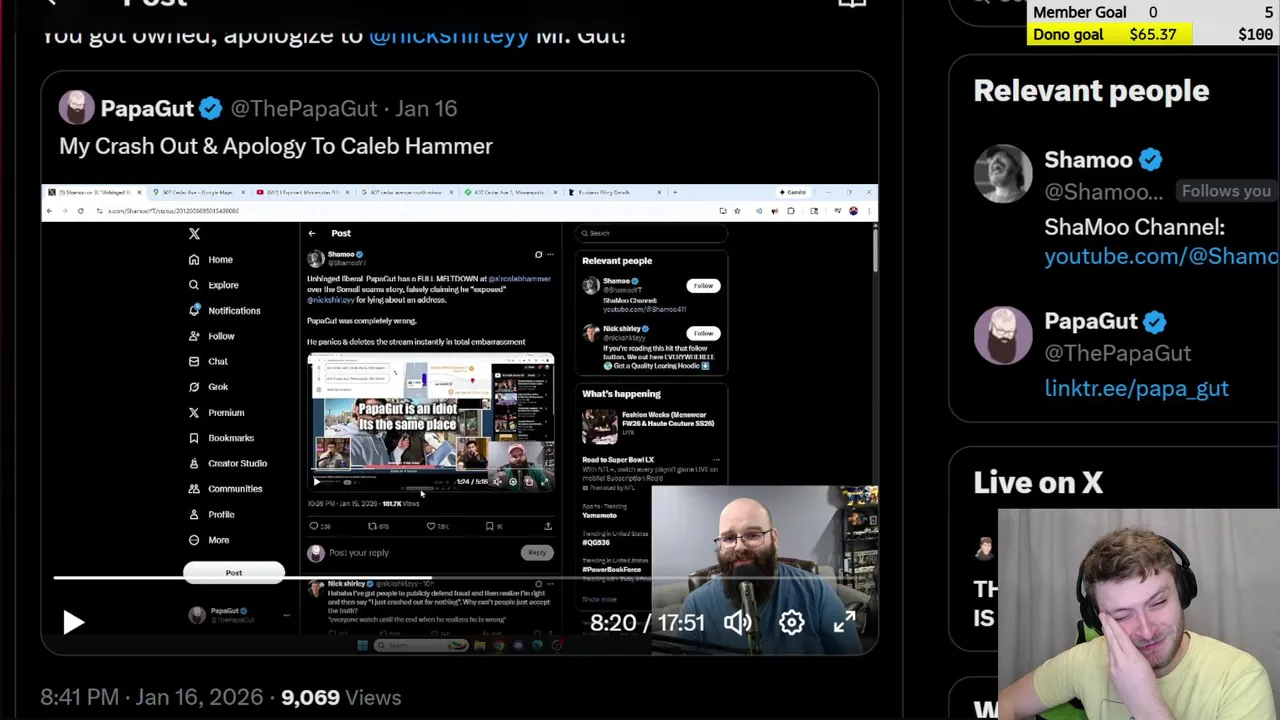Play the quoted PapaGut video
The width and height of the screenshot is (1280, 720).
tap(73, 623)
